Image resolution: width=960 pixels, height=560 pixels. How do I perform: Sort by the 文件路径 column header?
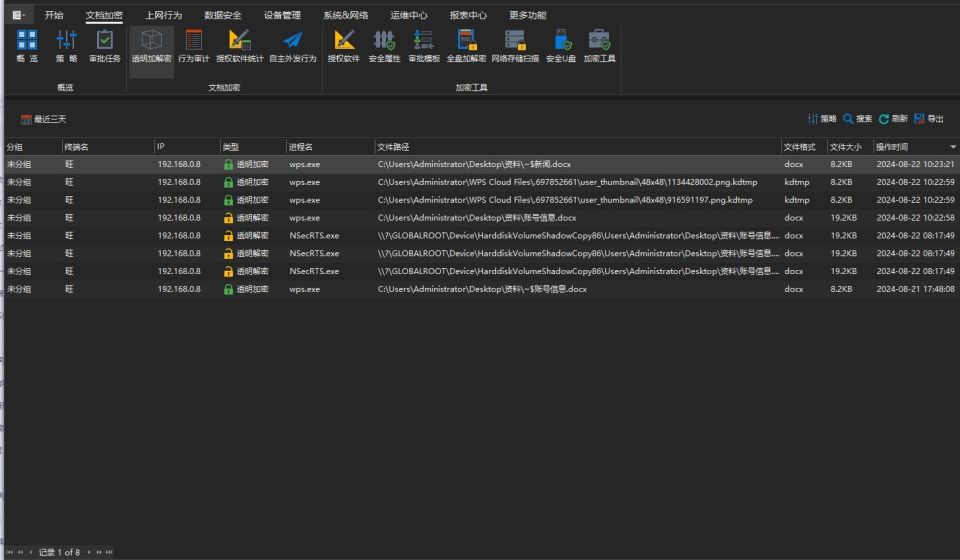pos(577,147)
